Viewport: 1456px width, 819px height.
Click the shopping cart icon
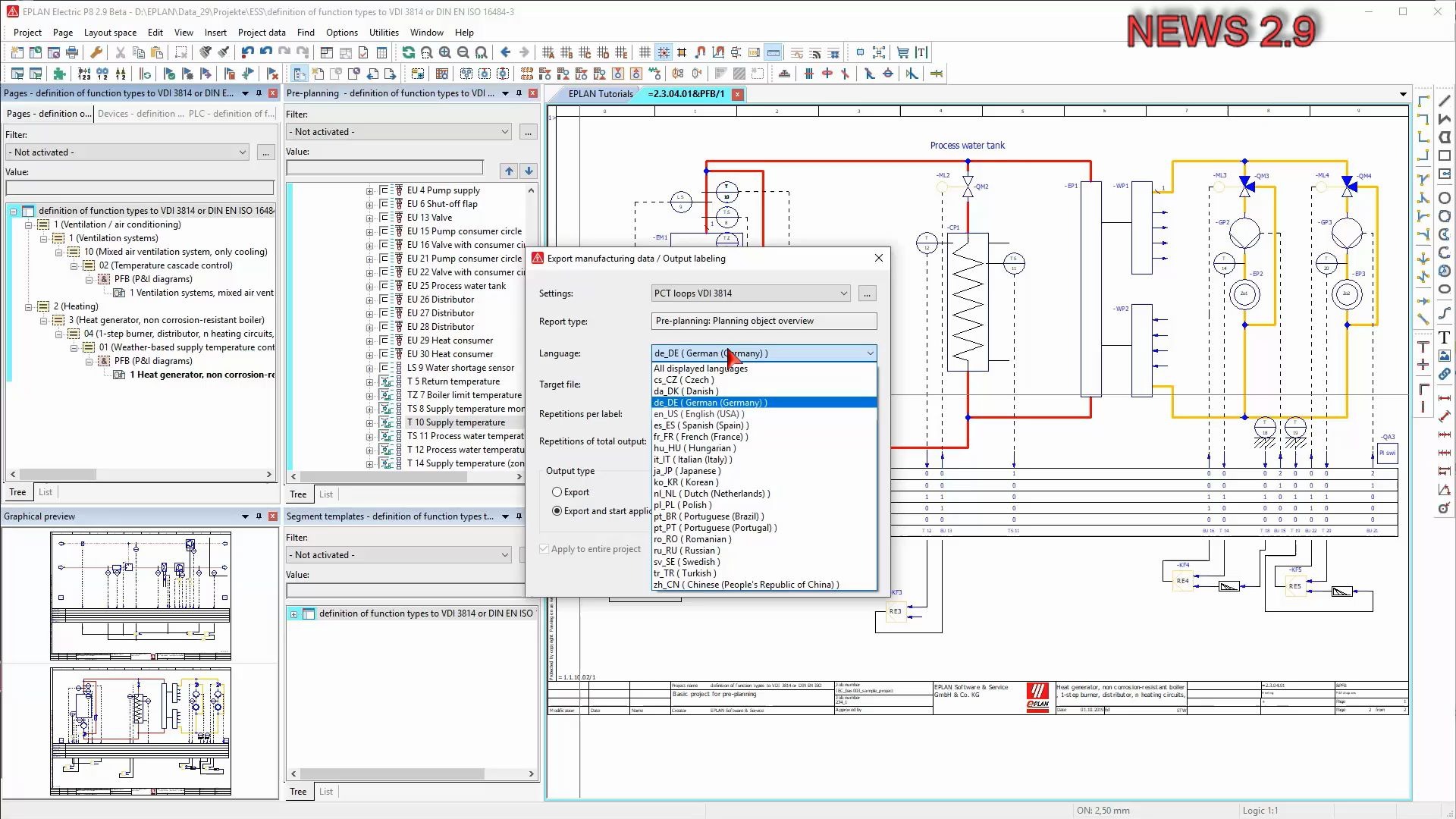902,52
